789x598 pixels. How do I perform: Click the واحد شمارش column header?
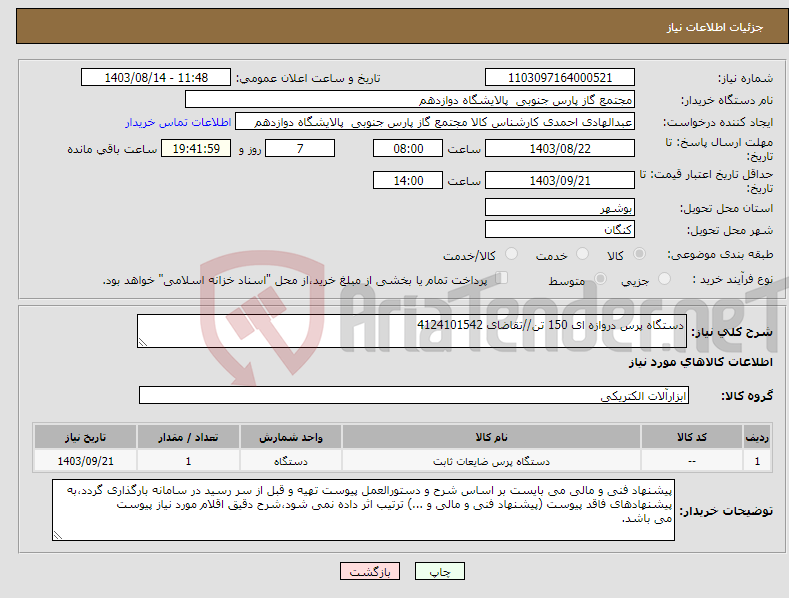coord(291,437)
